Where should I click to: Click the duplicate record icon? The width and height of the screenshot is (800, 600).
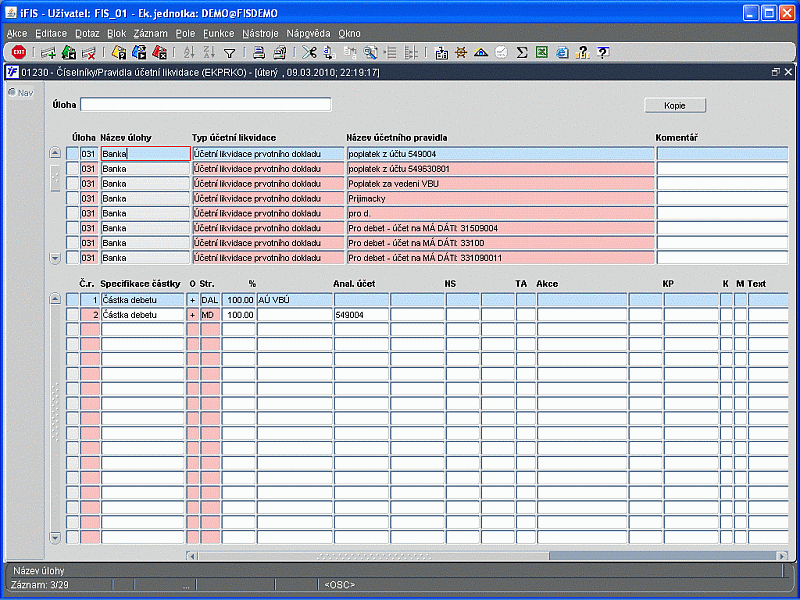[x=68, y=53]
